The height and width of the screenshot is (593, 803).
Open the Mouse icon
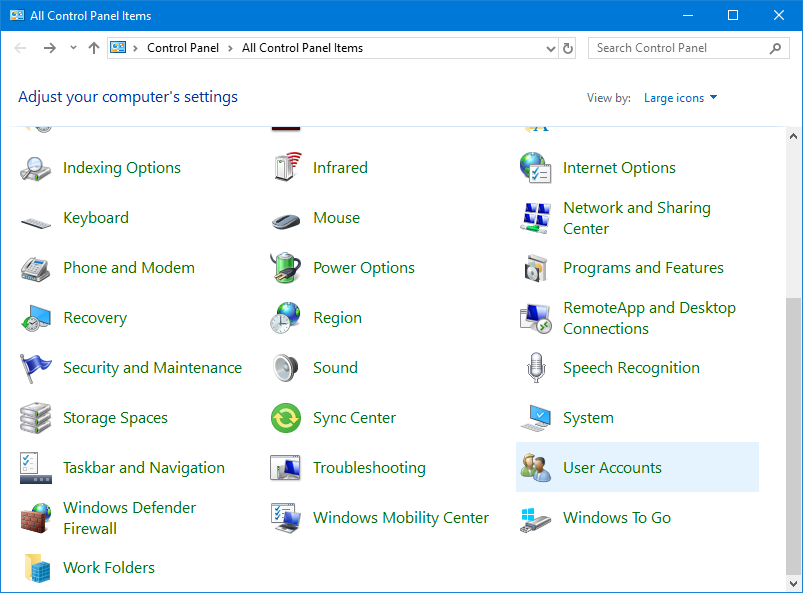click(x=286, y=221)
